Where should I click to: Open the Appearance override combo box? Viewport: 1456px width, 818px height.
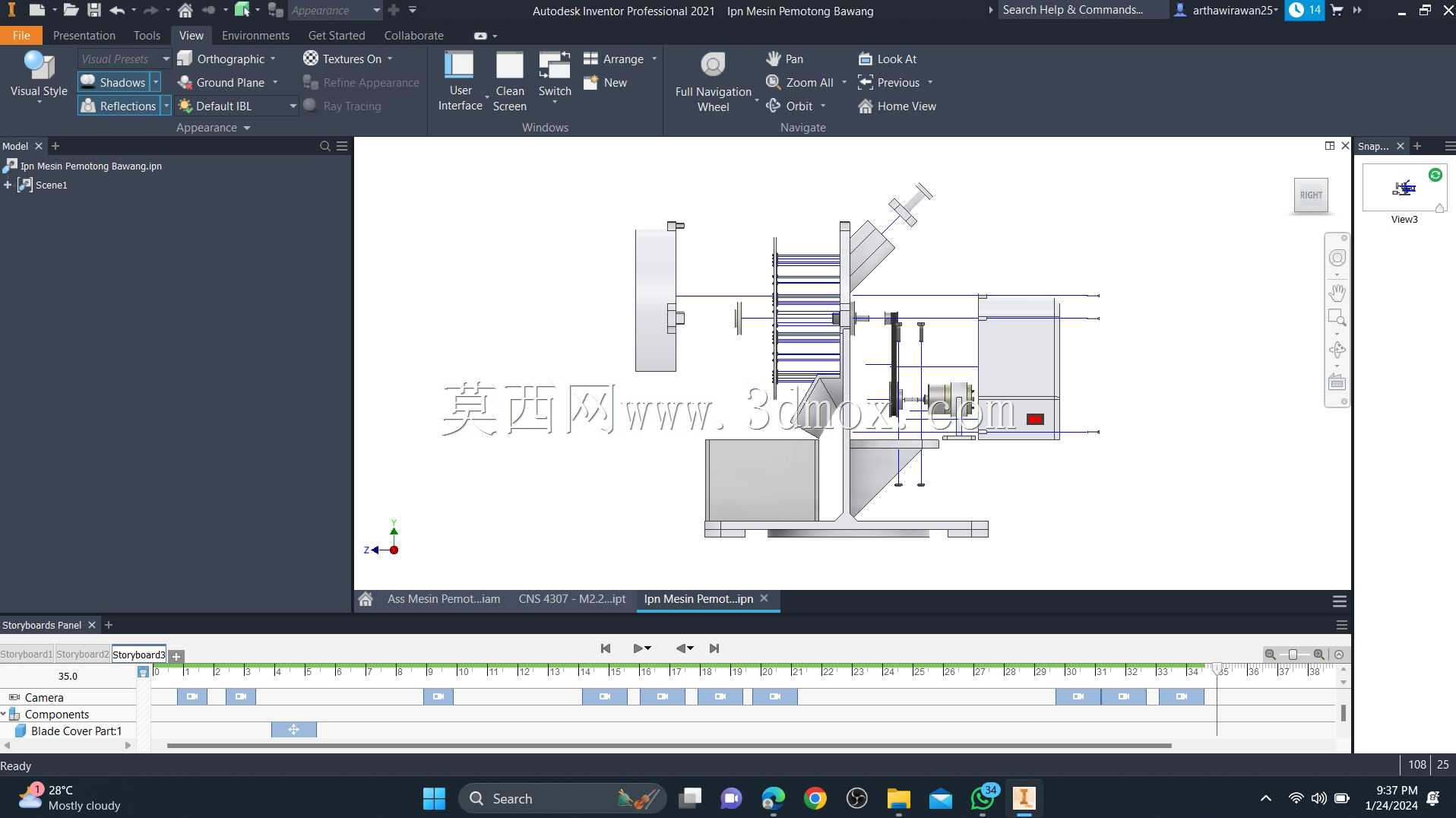pos(334,10)
